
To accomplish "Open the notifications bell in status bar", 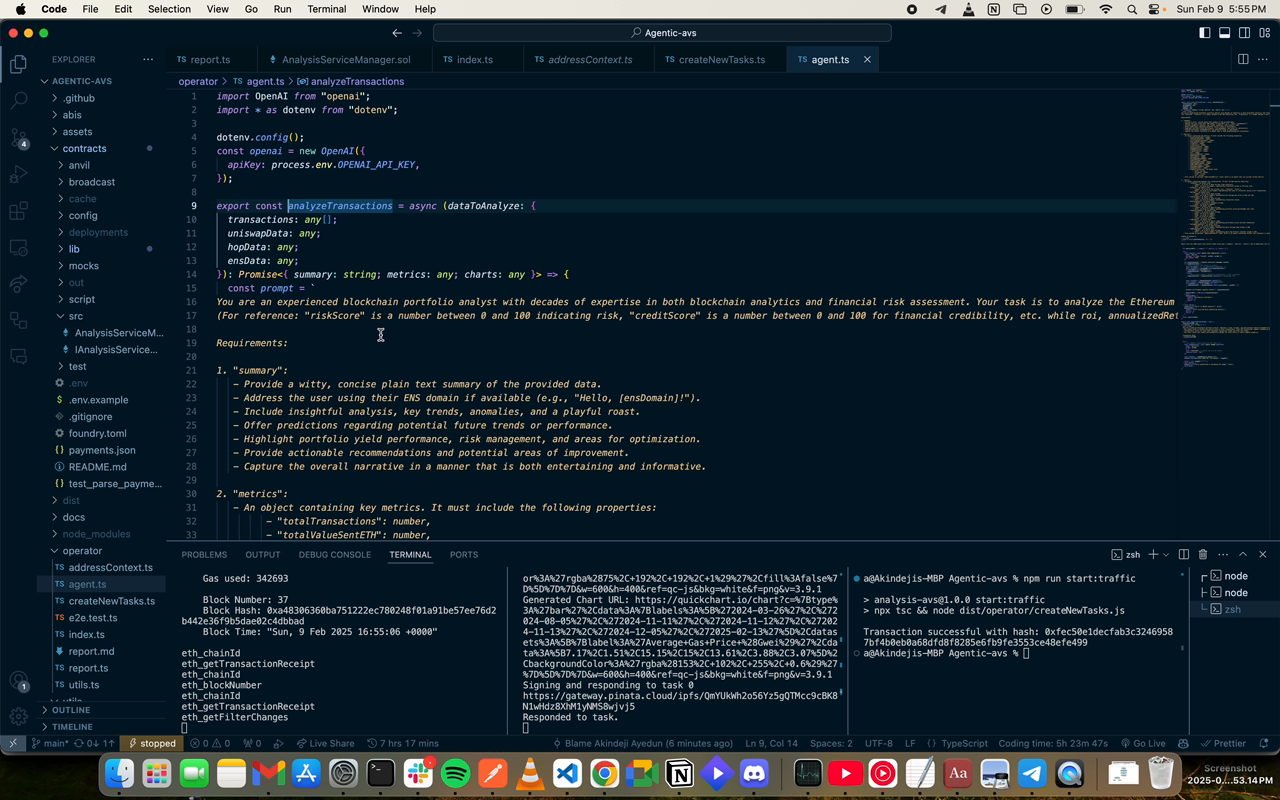I will [1264, 743].
